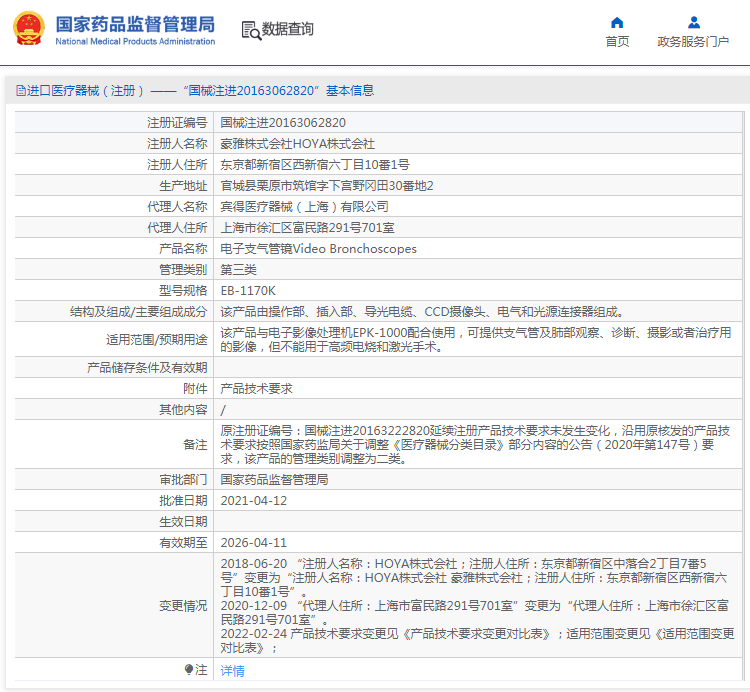
Task: Click the 生效日期 row label
Action: pos(183,522)
